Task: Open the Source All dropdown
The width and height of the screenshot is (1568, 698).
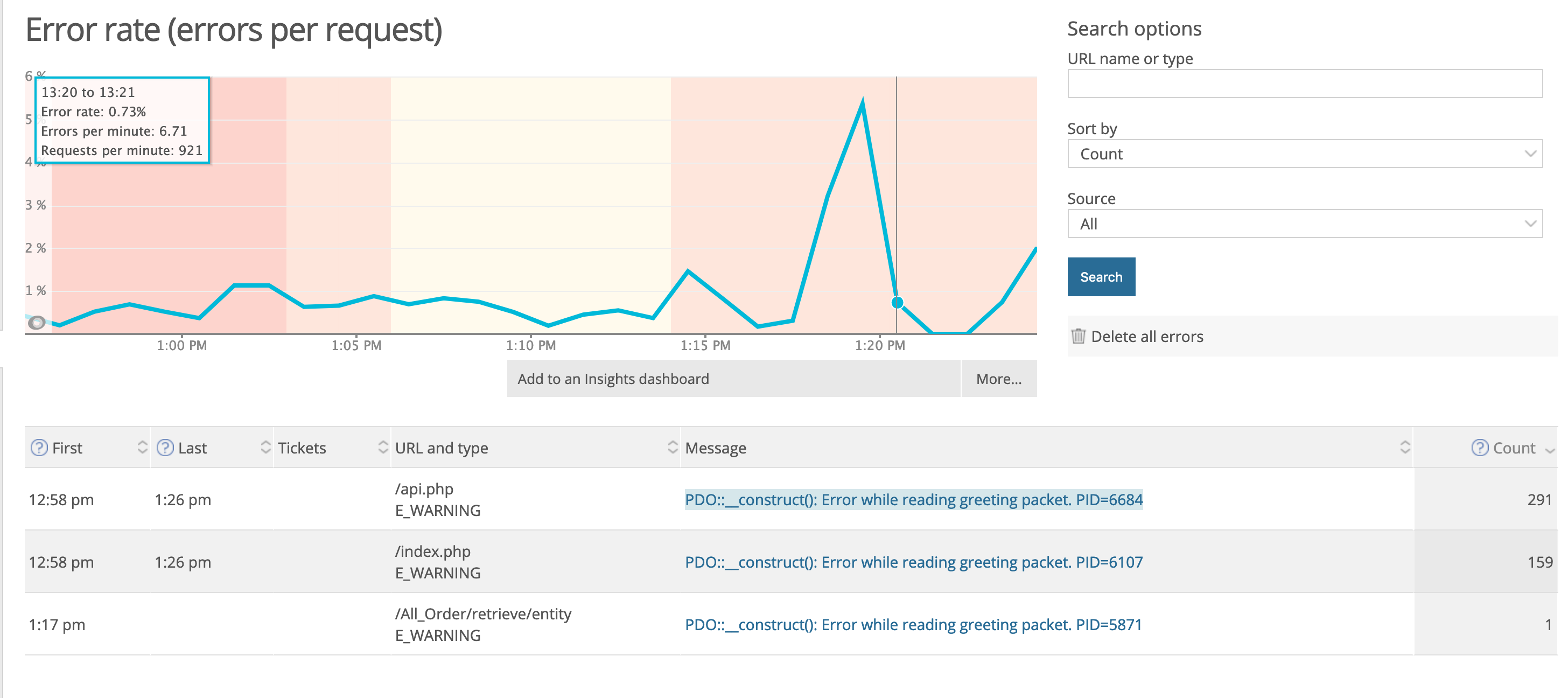Action: pos(1305,224)
